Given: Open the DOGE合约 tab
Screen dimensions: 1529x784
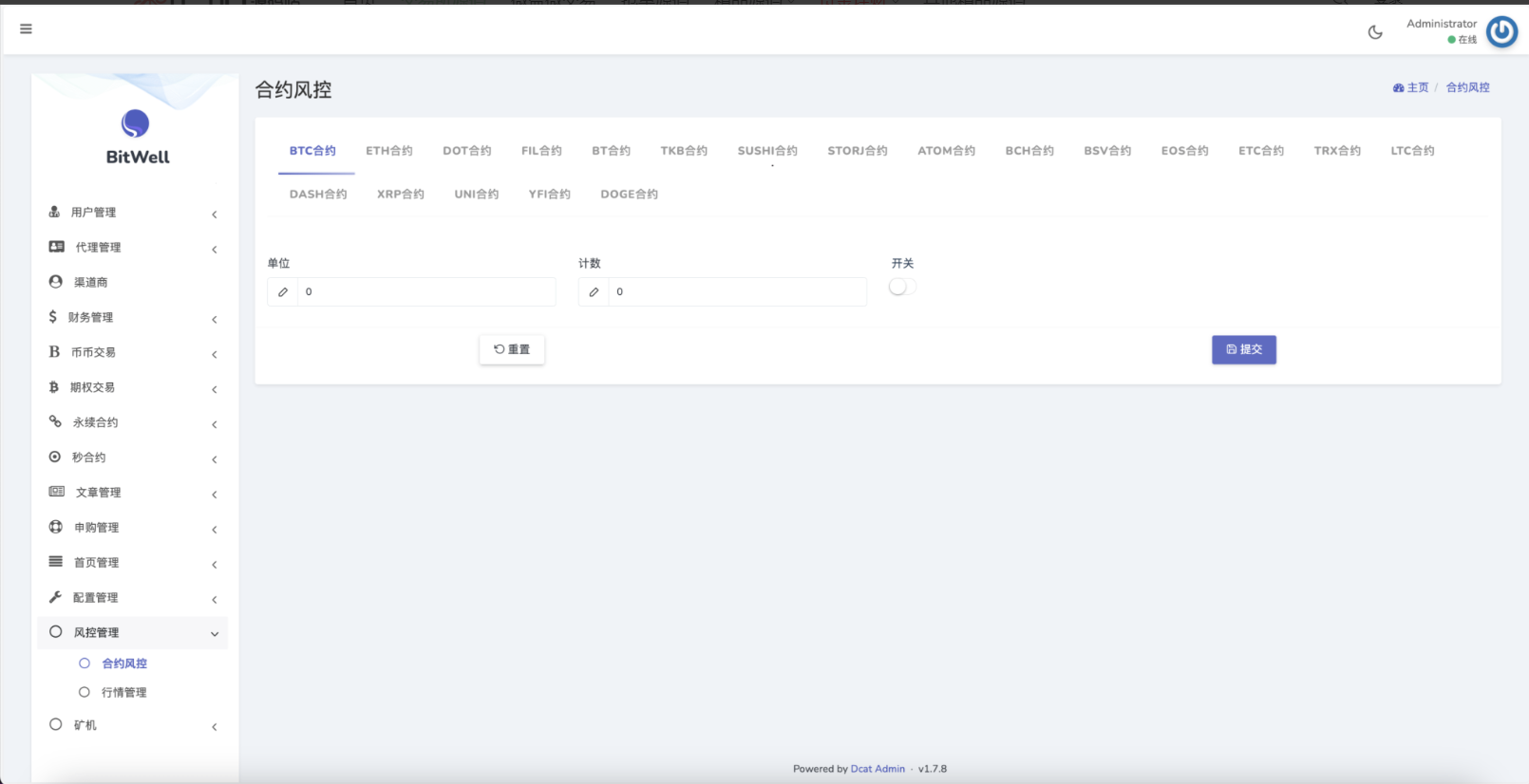Looking at the screenshot, I should 629,195.
